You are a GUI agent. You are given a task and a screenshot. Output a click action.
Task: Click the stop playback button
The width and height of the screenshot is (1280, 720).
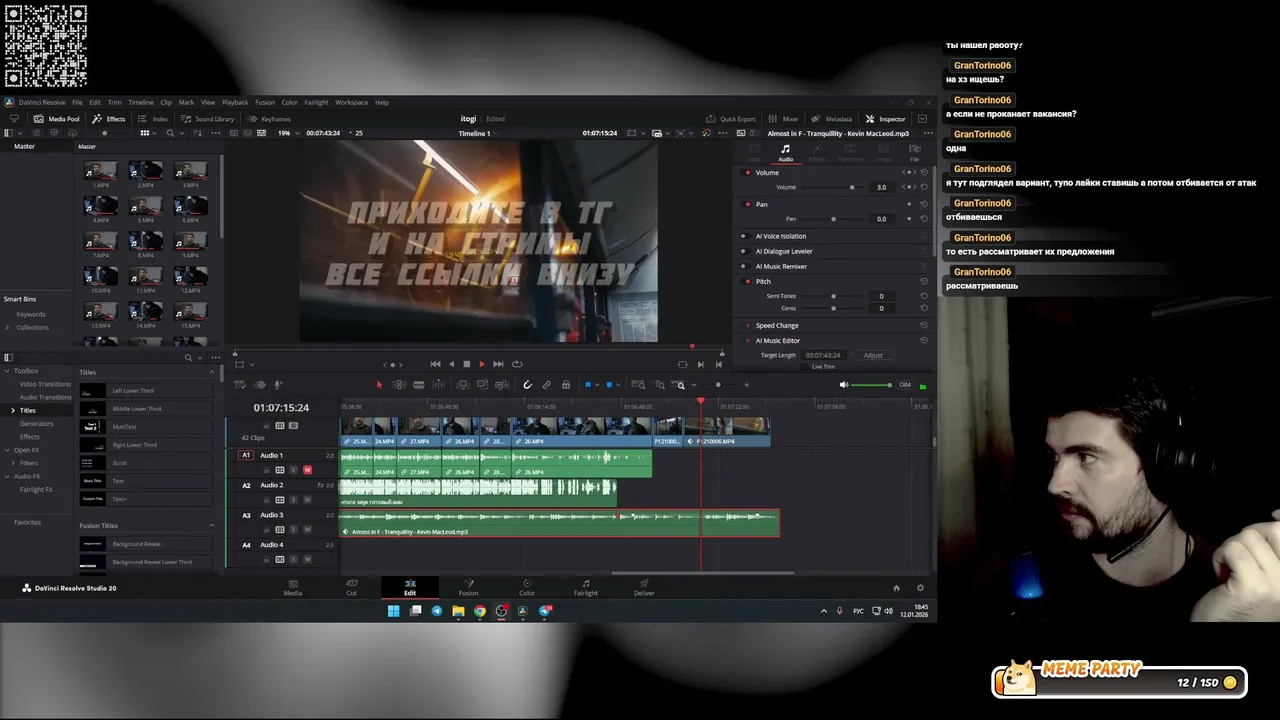click(466, 364)
